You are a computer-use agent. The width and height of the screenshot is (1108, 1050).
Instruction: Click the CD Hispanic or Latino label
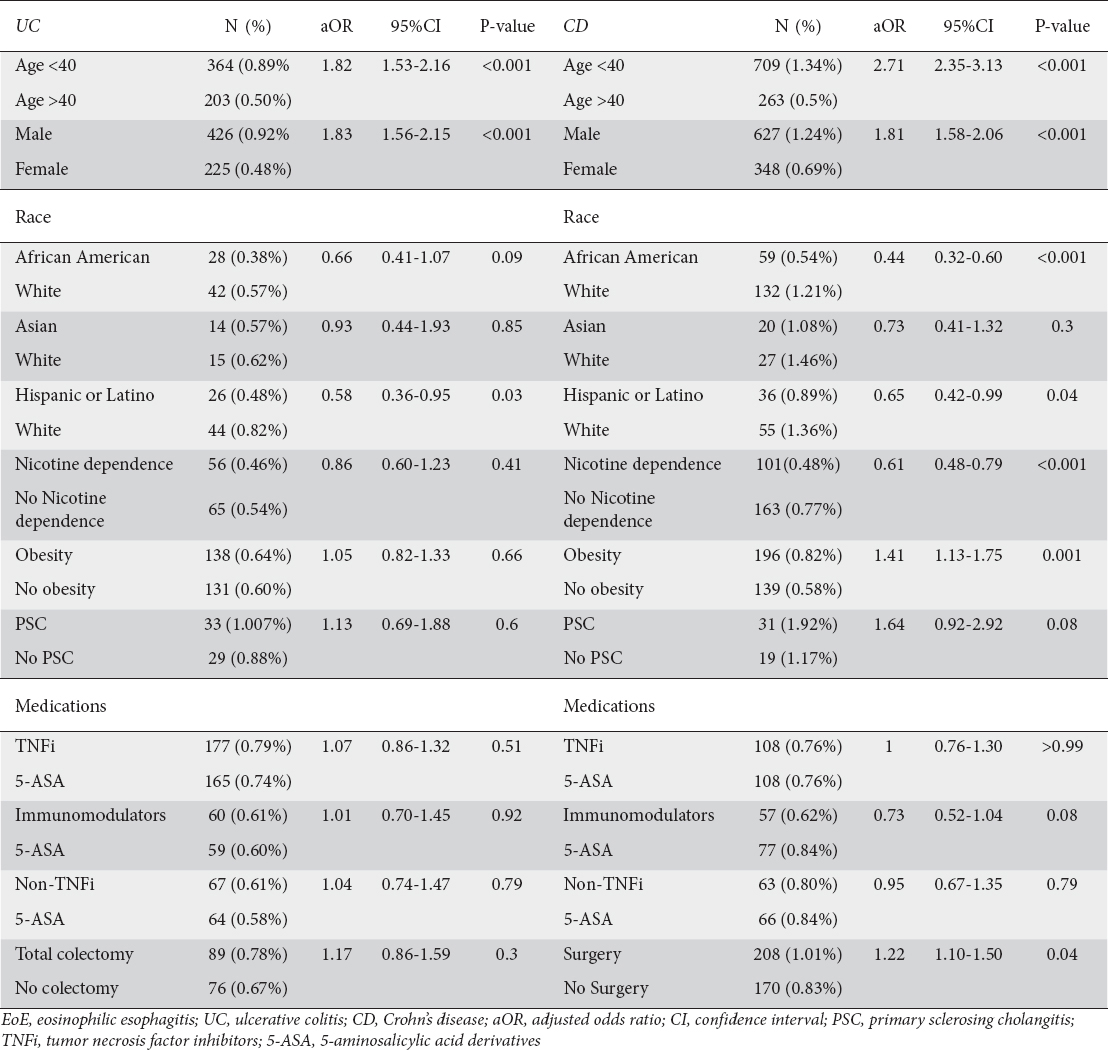coord(633,395)
